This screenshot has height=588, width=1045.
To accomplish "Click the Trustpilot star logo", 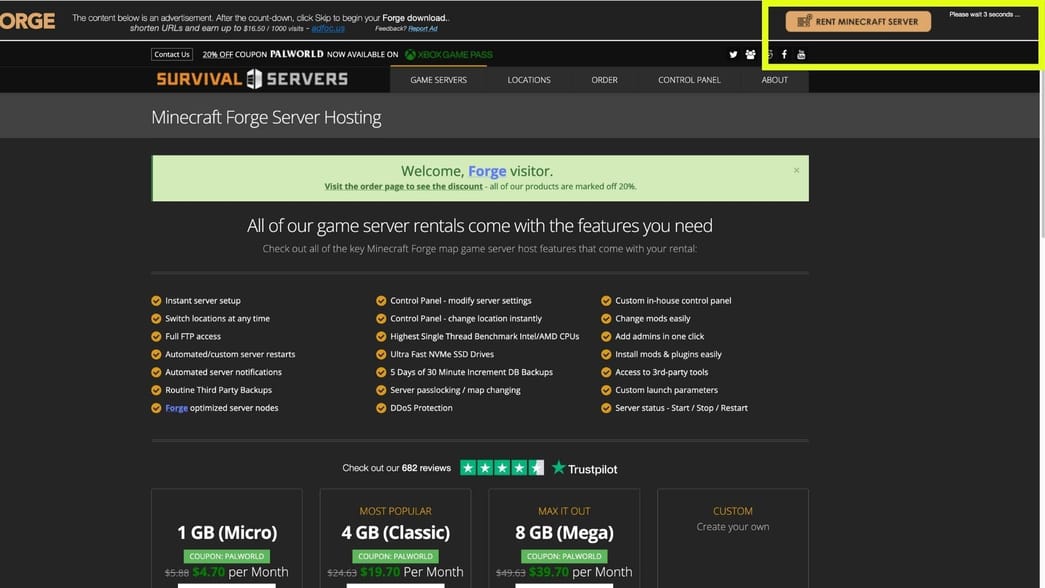I will coord(560,466).
